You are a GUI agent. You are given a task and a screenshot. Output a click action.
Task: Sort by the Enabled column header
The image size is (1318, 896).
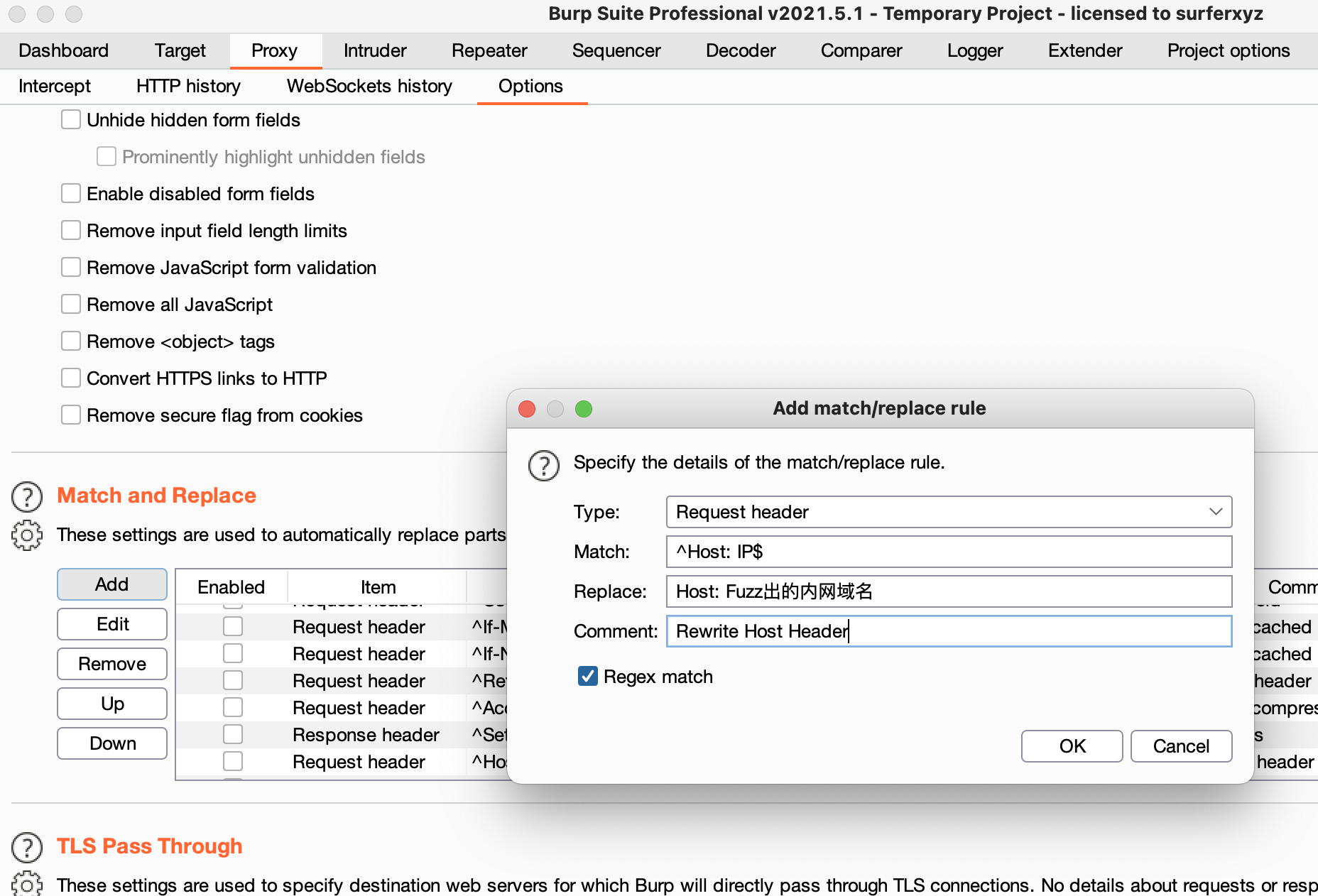(232, 587)
